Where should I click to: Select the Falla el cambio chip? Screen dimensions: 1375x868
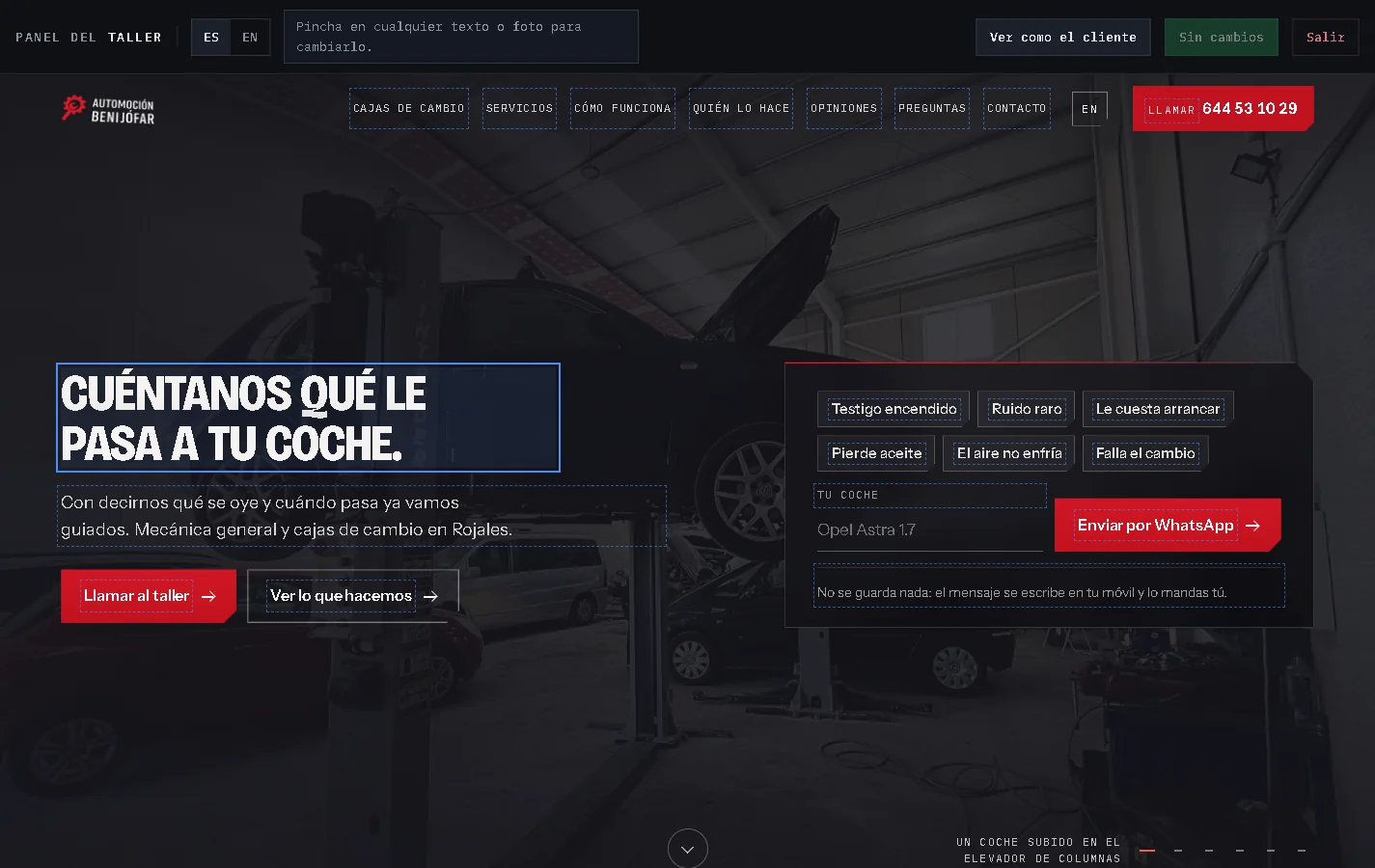pos(1145,453)
